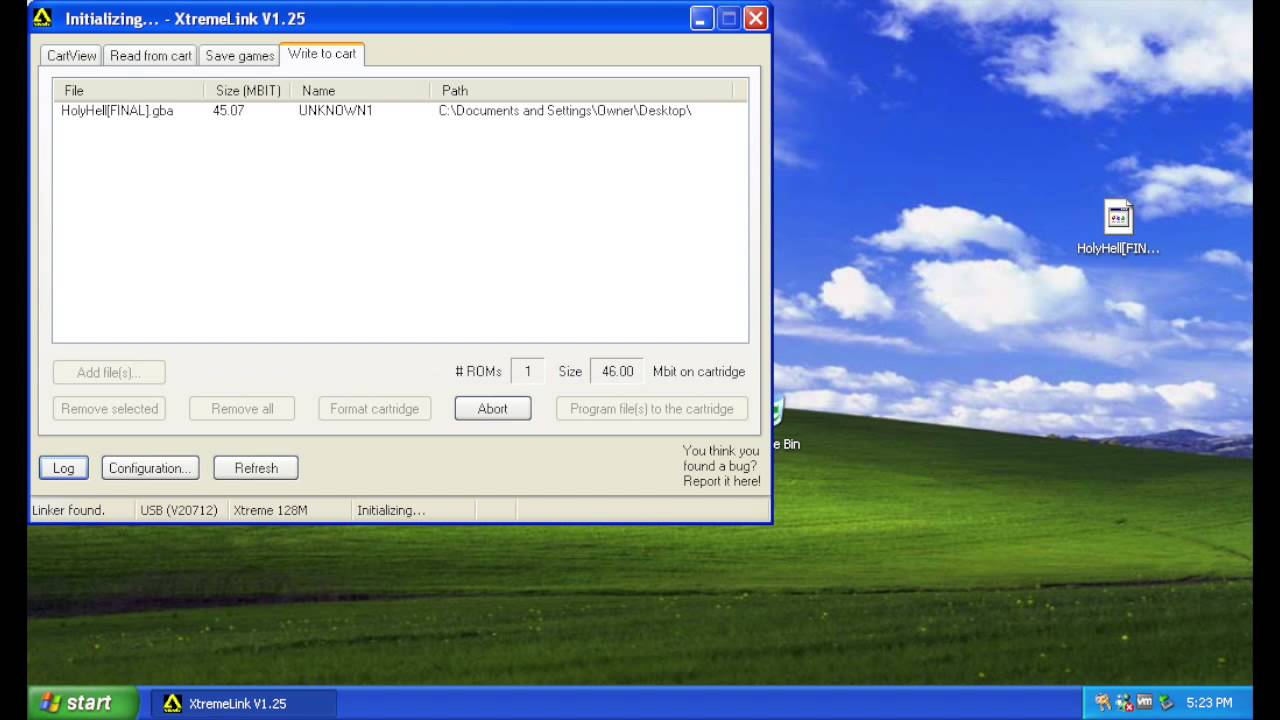Open the Configuration dialog
This screenshot has height=720, width=1280.
[150, 468]
